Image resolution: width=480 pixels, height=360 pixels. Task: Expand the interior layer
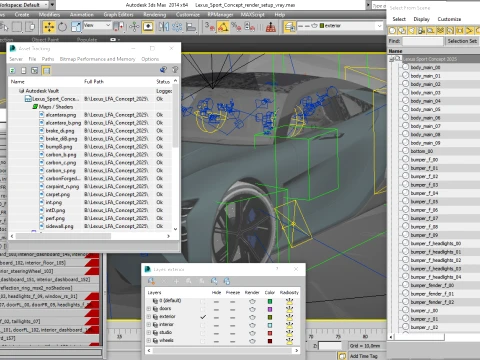click(148, 325)
